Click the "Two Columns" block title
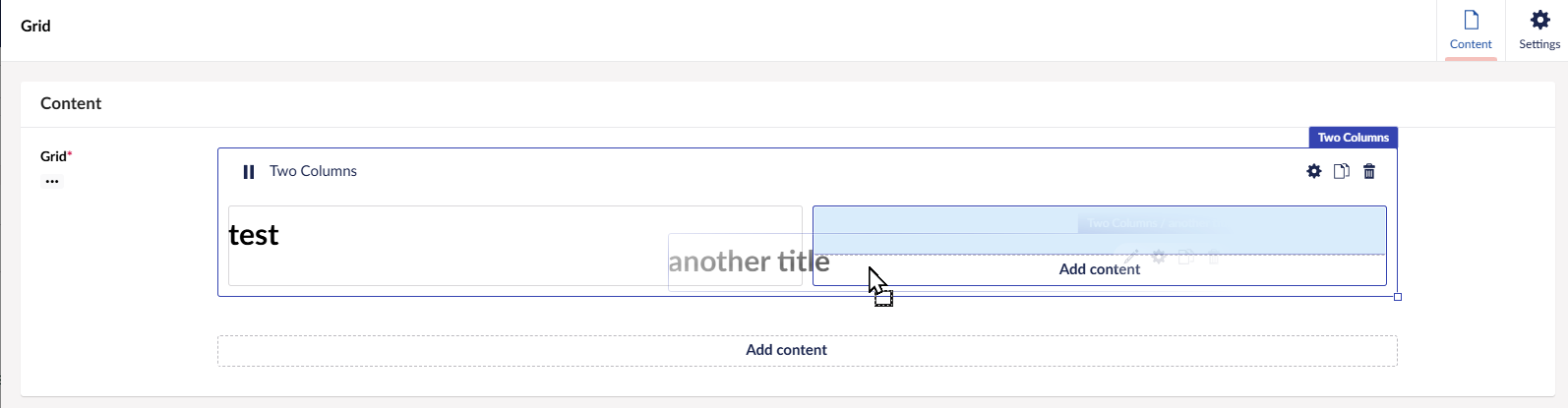 tap(313, 171)
